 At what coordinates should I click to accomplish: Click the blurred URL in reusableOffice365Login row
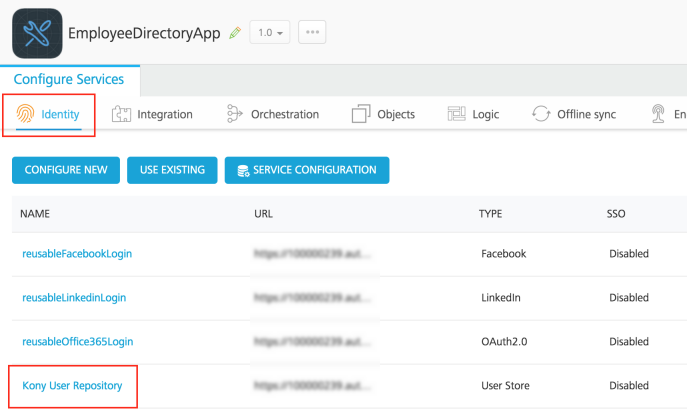click(x=312, y=341)
